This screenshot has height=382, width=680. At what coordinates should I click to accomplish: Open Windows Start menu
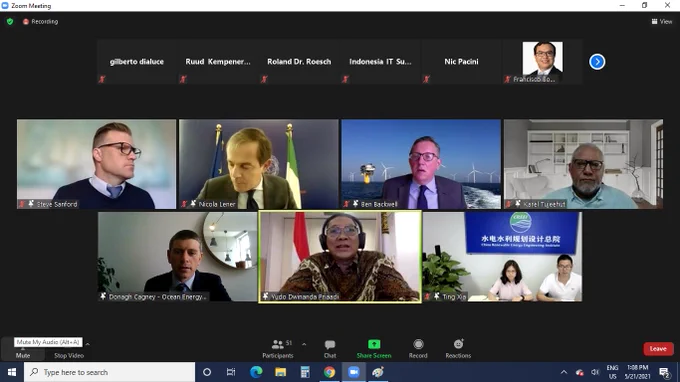click(12, 372)
